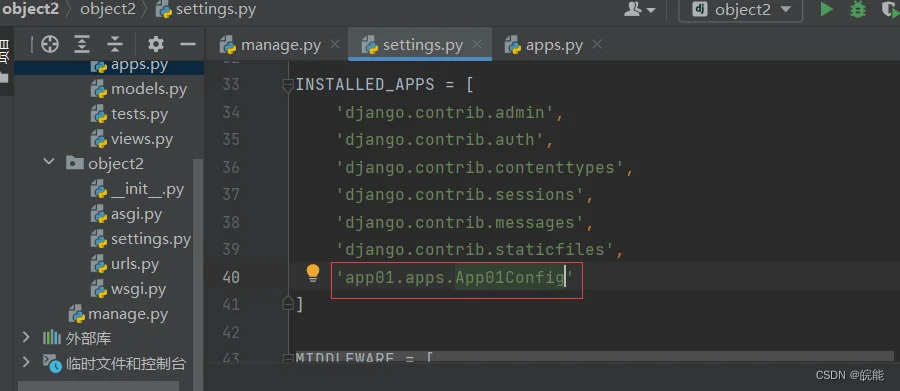Click the INSTALLED_APPS variable name
Screen dimensions: 900x391
point(365,86)
